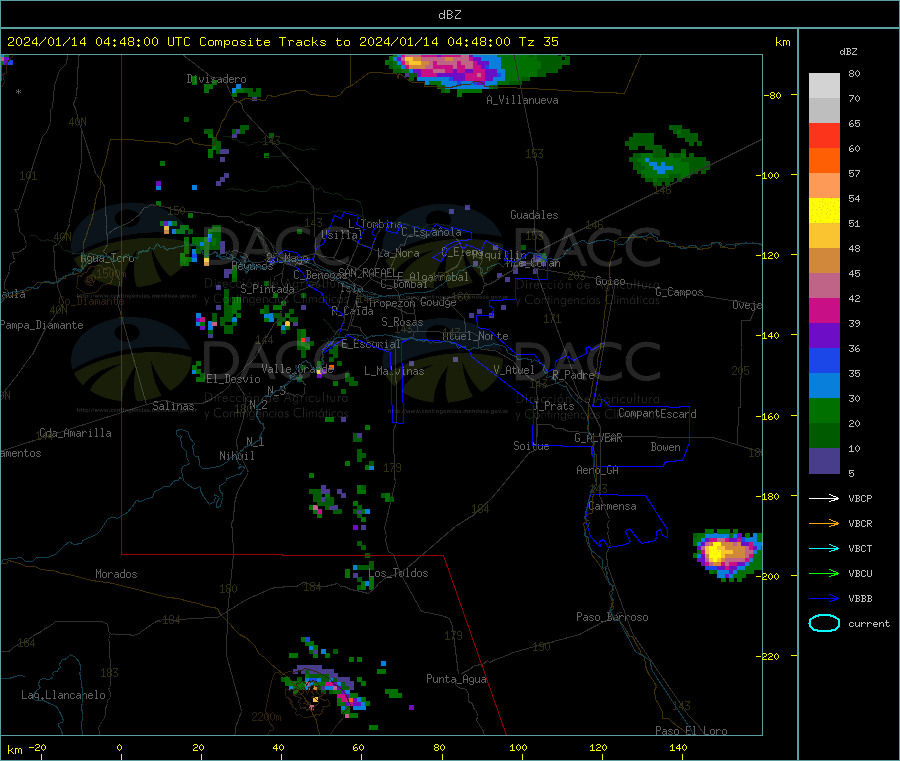
Task: Select the bright yellow dotted swatch in scale
Action: [824, 211]
